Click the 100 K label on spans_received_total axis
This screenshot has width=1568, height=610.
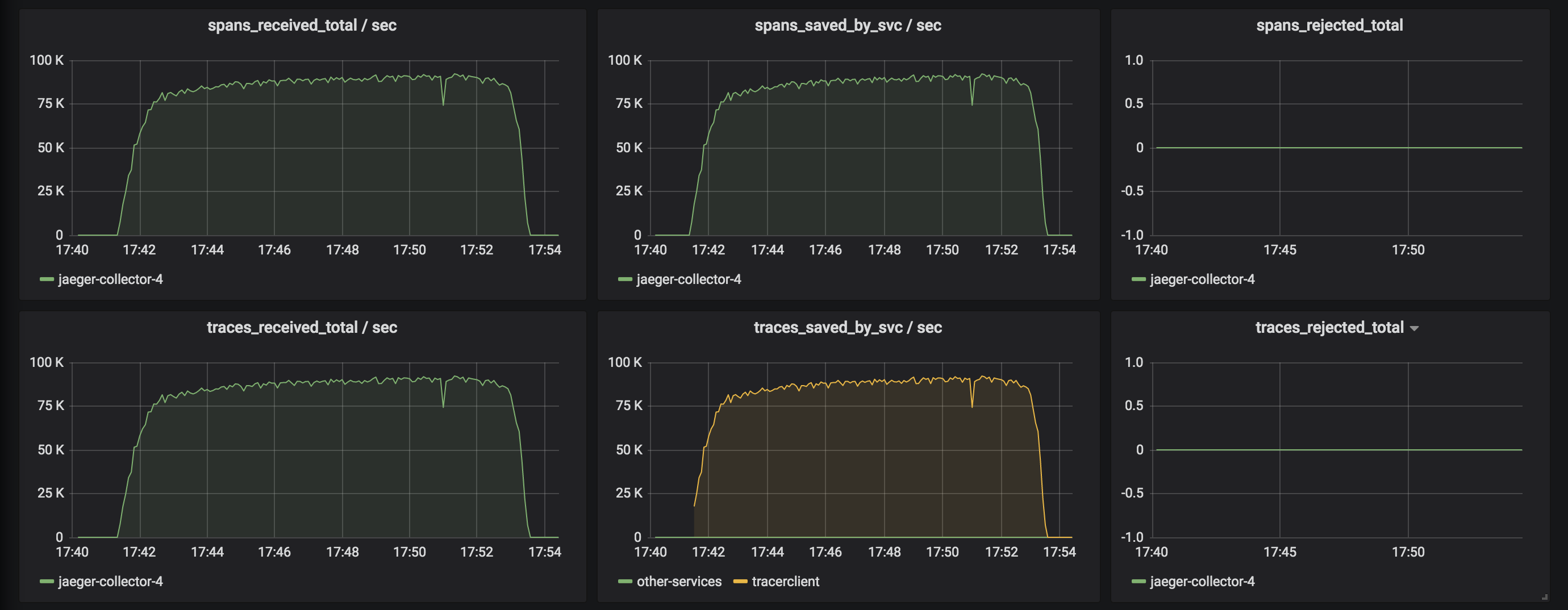46,60
